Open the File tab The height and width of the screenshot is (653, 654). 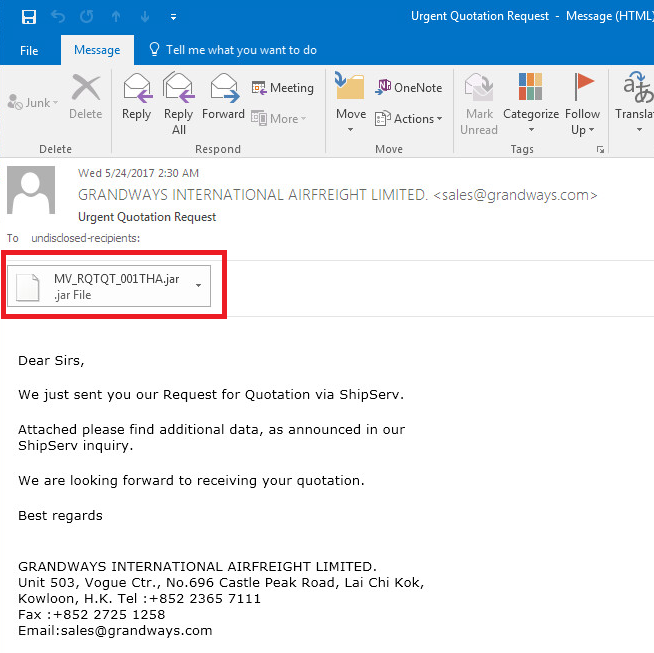coord(29,50)
